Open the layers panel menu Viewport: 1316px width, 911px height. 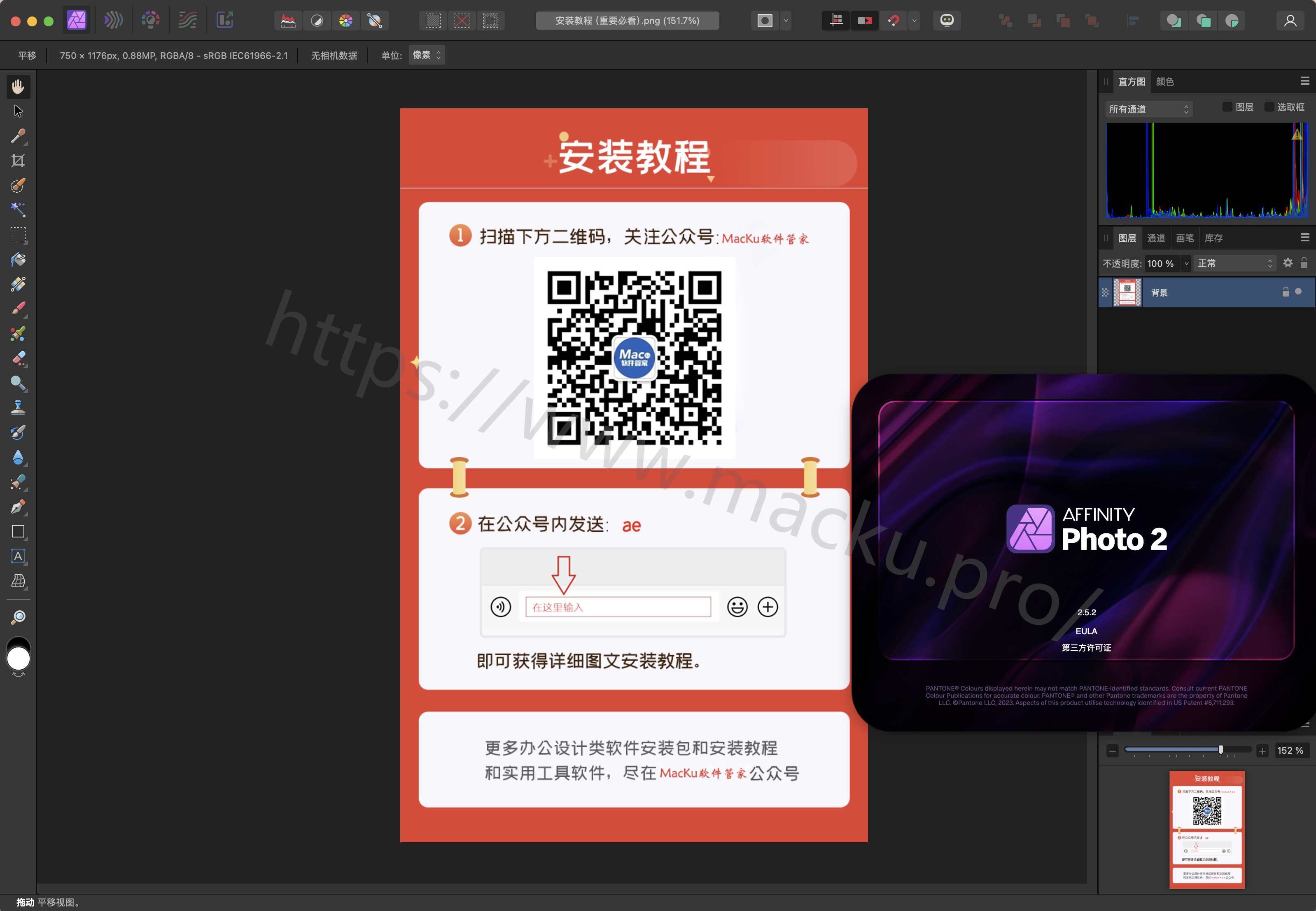tap(1305, 238)
